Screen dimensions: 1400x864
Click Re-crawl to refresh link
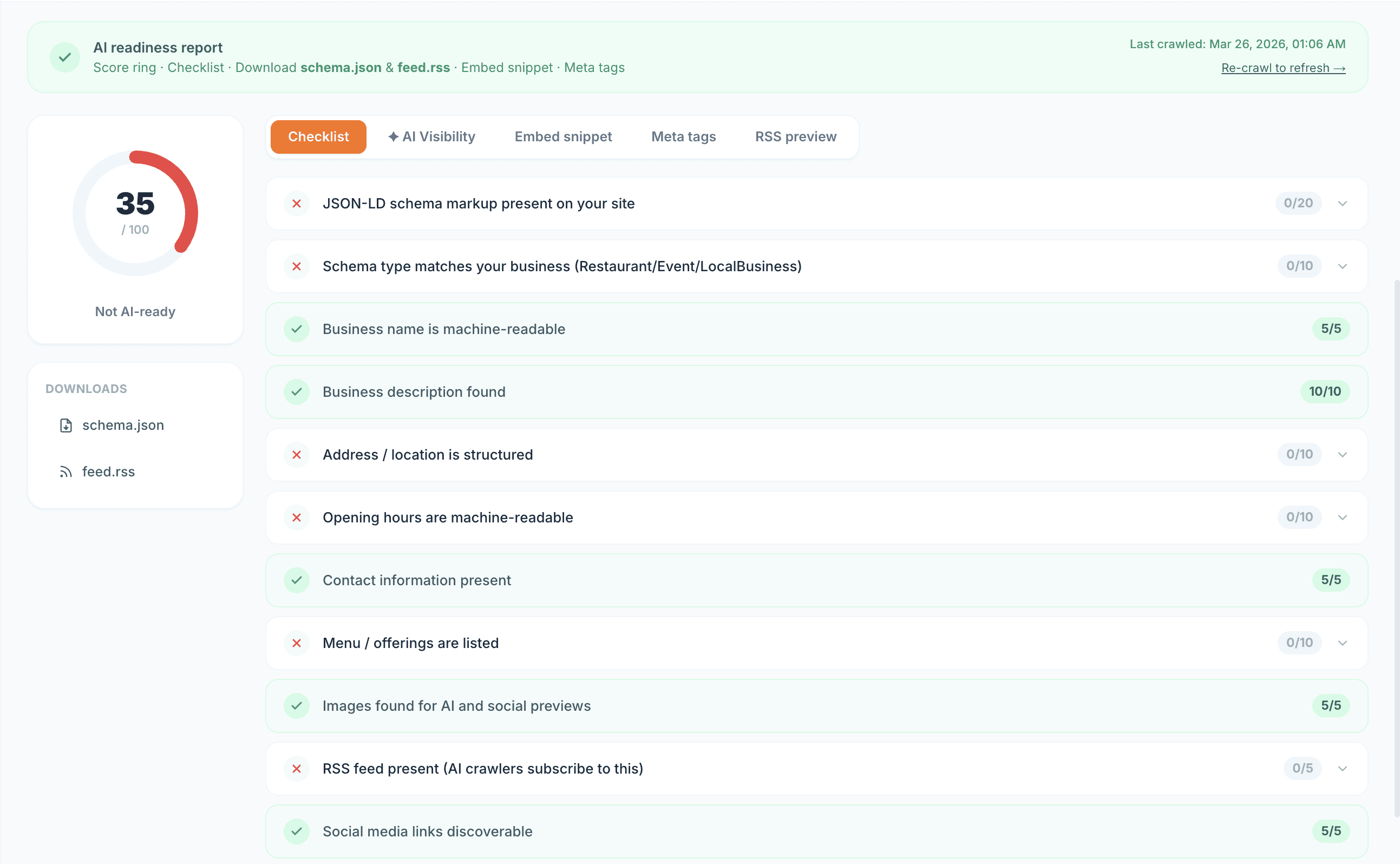coord(1283,68)
